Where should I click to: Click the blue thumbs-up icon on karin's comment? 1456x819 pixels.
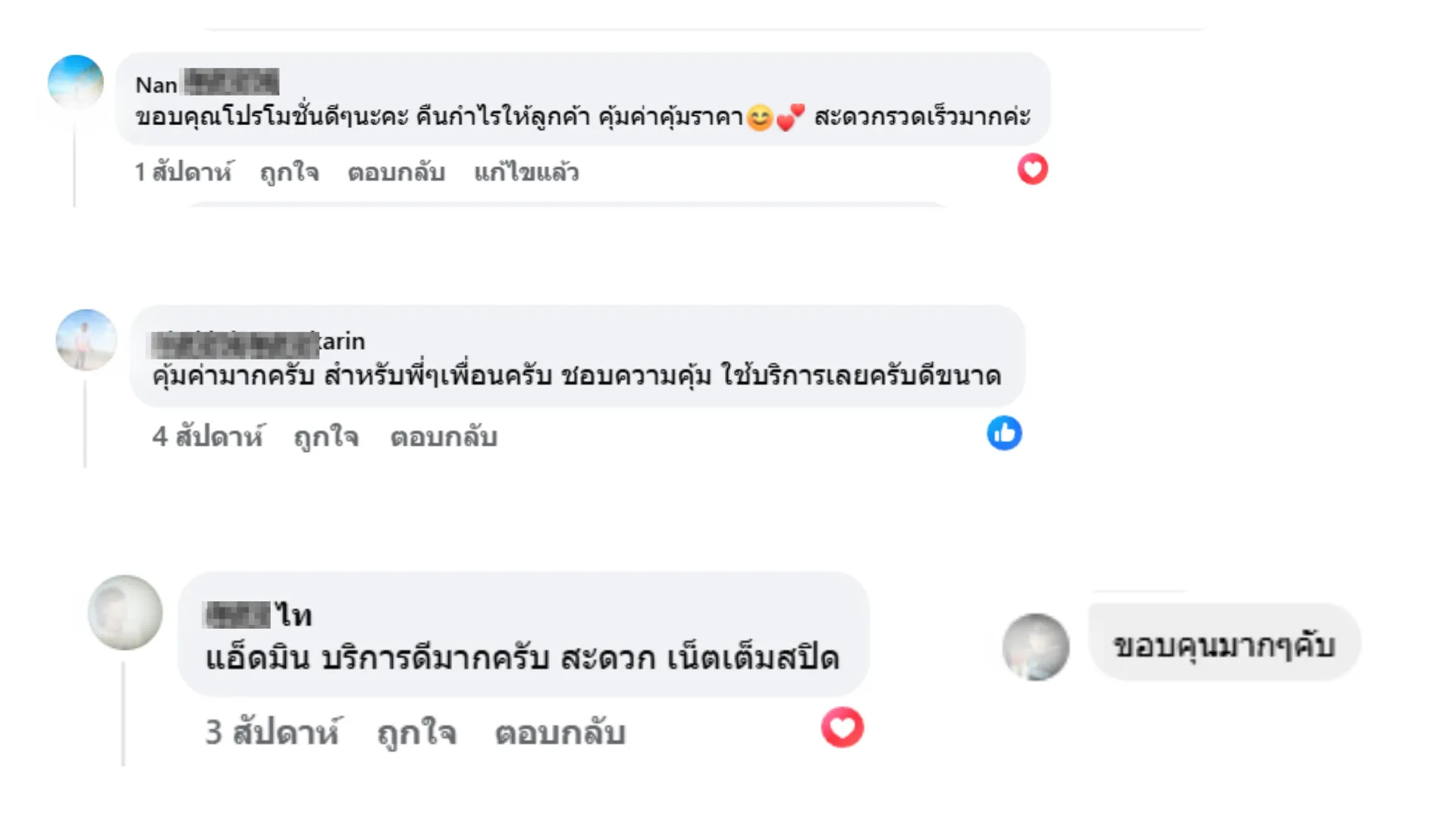pos(1006,433)
